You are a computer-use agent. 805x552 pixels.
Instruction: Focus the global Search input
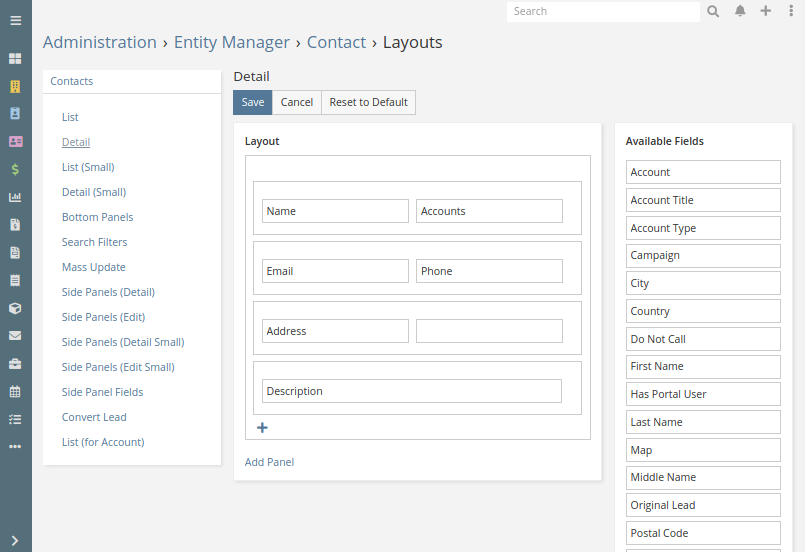tap(603, 11)
